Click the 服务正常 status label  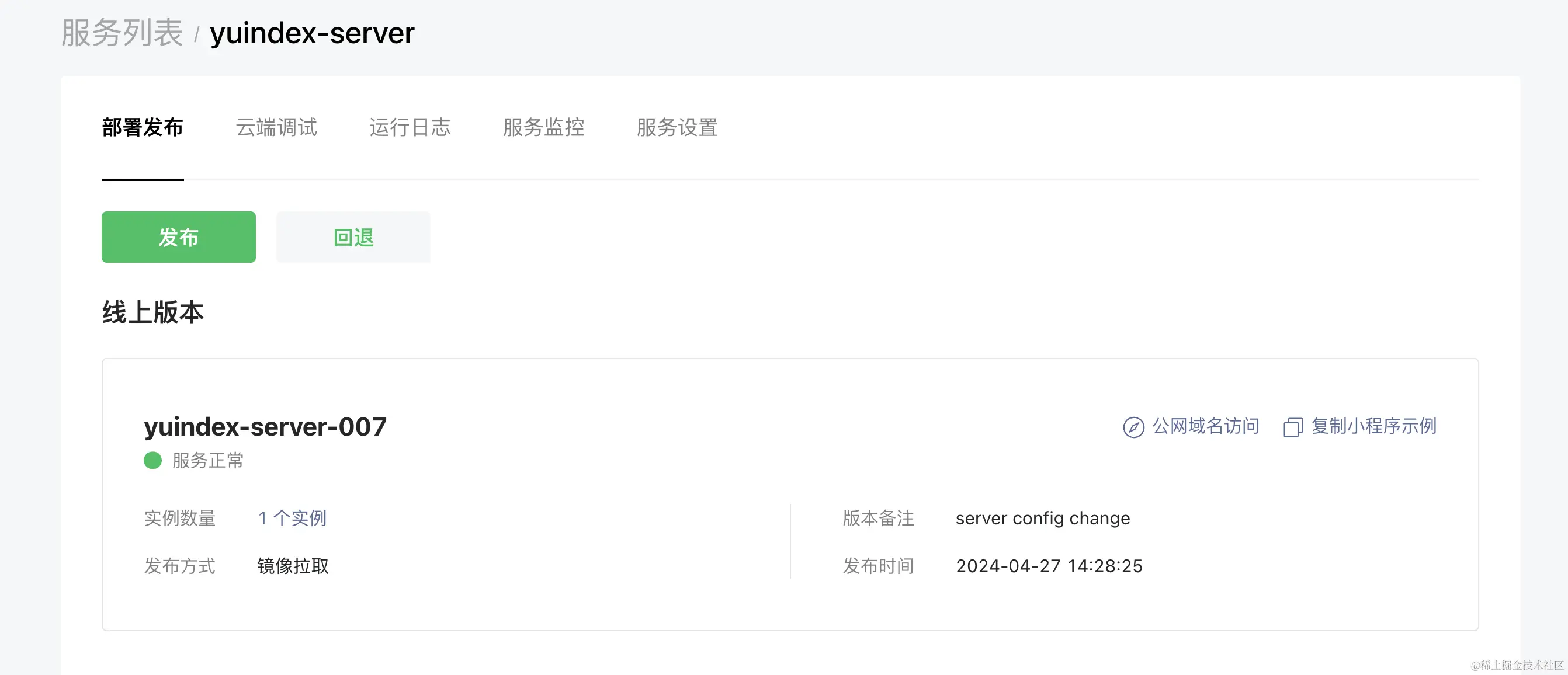coord(207,460)
